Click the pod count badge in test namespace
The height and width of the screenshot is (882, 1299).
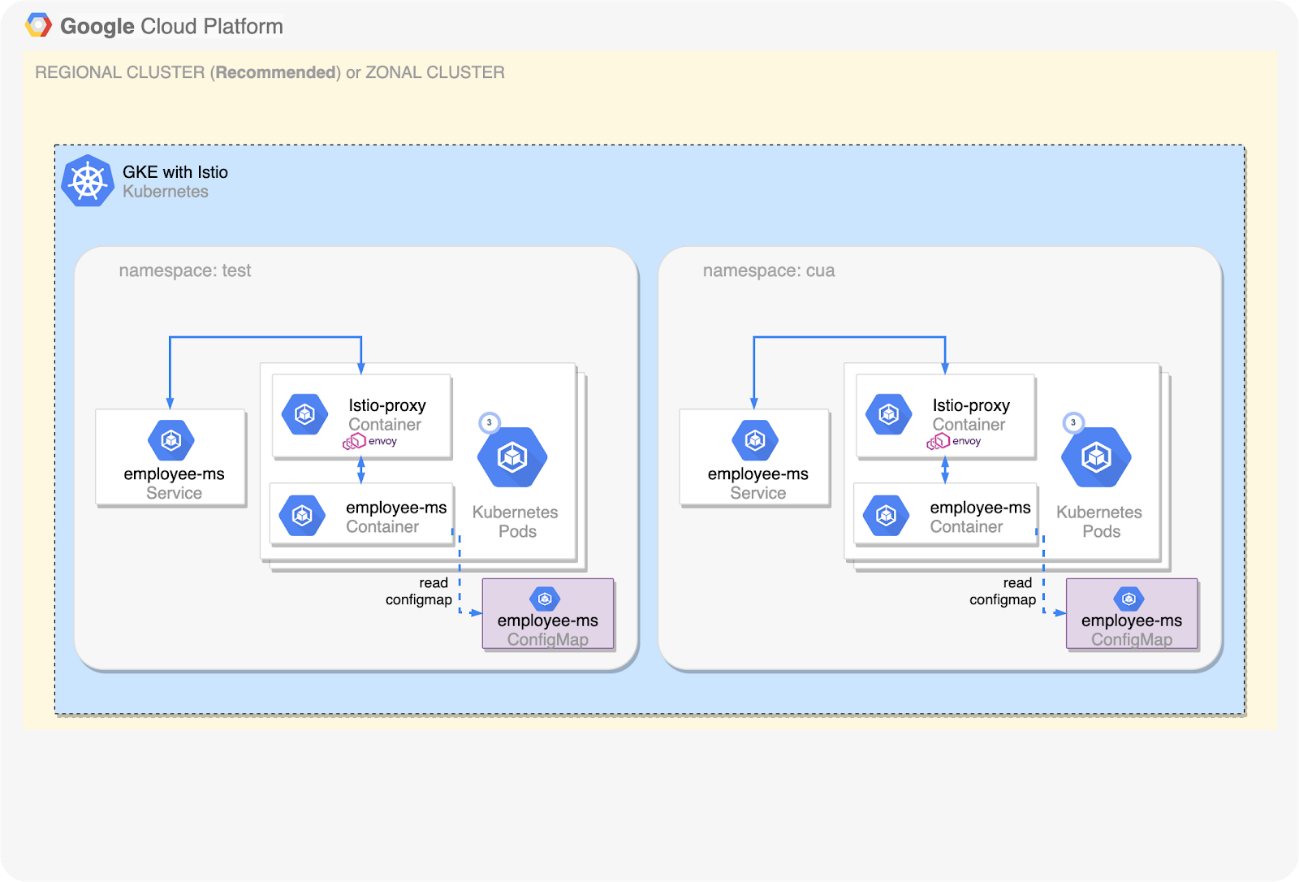pos(488,422)
